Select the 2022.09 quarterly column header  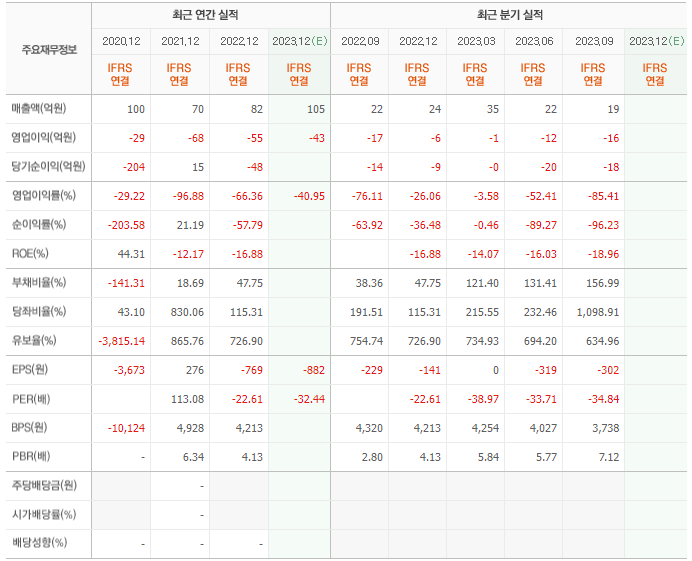[x=360, y=41]
